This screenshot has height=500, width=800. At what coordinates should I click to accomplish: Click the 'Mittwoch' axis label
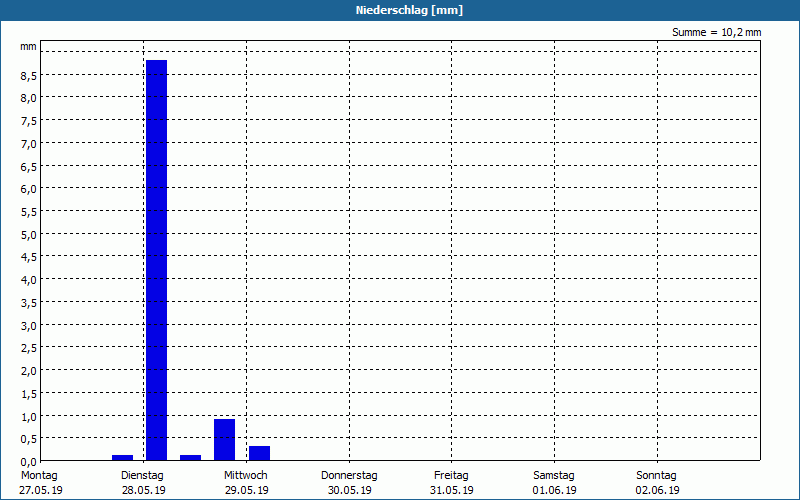pyautogui.click(x=245, y=476)
